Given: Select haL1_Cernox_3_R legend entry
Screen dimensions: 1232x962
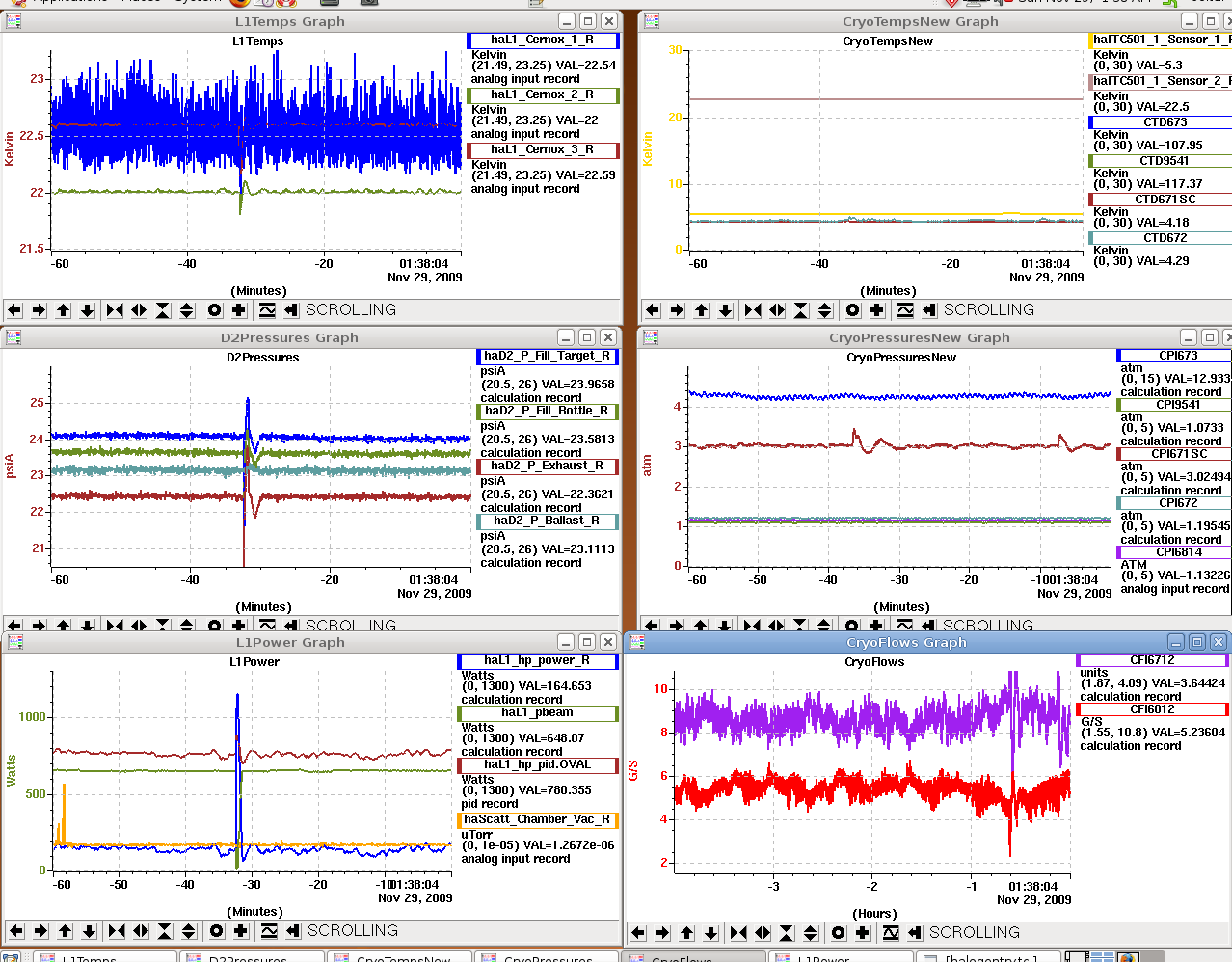Looking at the screenshot, I should tap(543, 150).
